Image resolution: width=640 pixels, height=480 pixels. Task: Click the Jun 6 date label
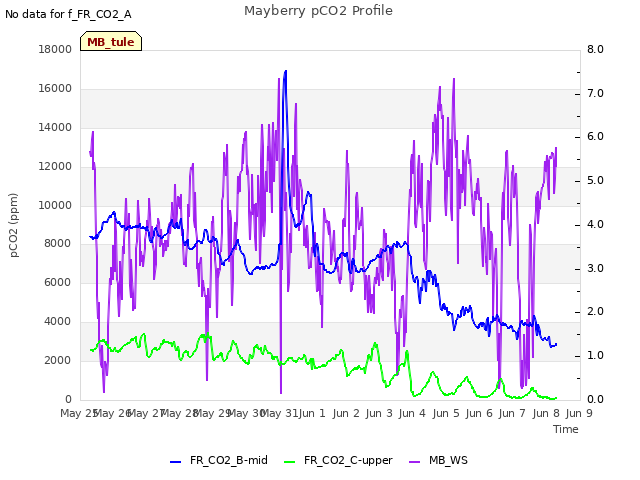click(x=479, y=414)
